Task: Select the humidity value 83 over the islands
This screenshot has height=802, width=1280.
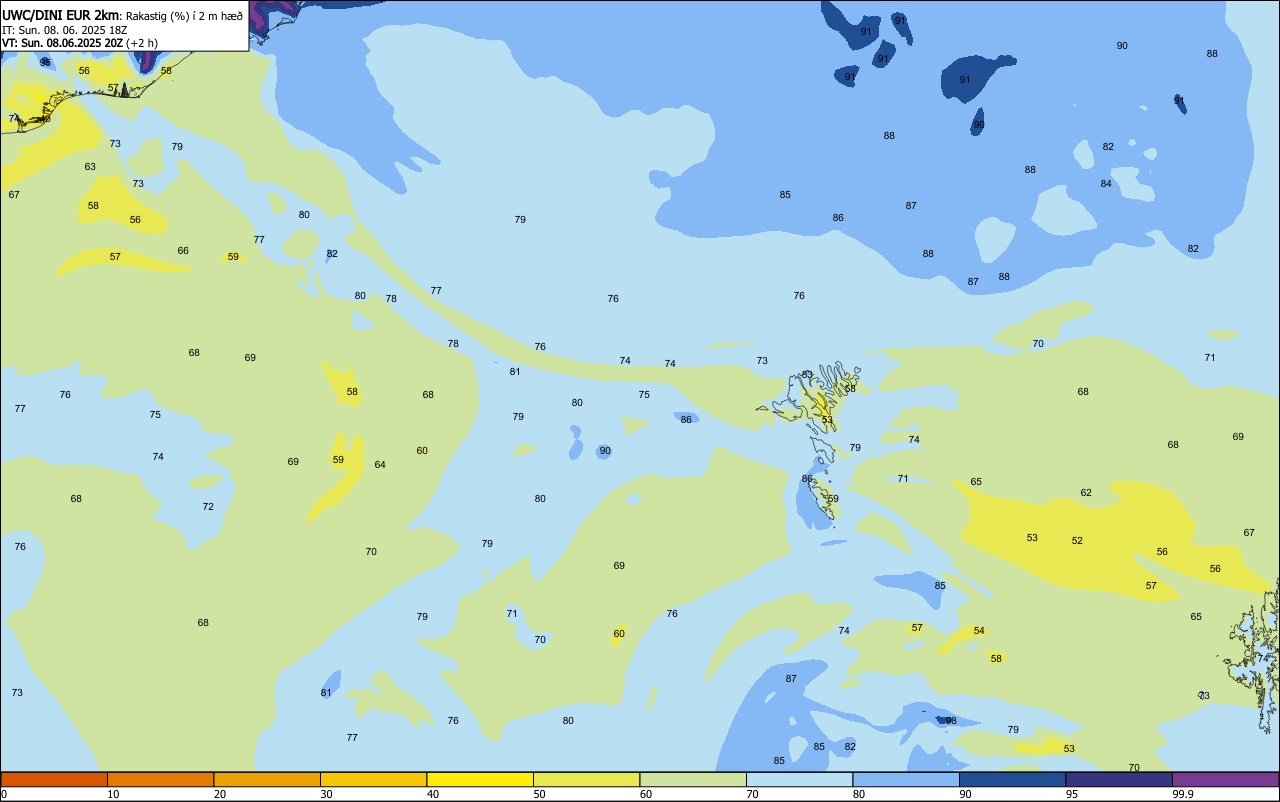Action: pos(807,375)
